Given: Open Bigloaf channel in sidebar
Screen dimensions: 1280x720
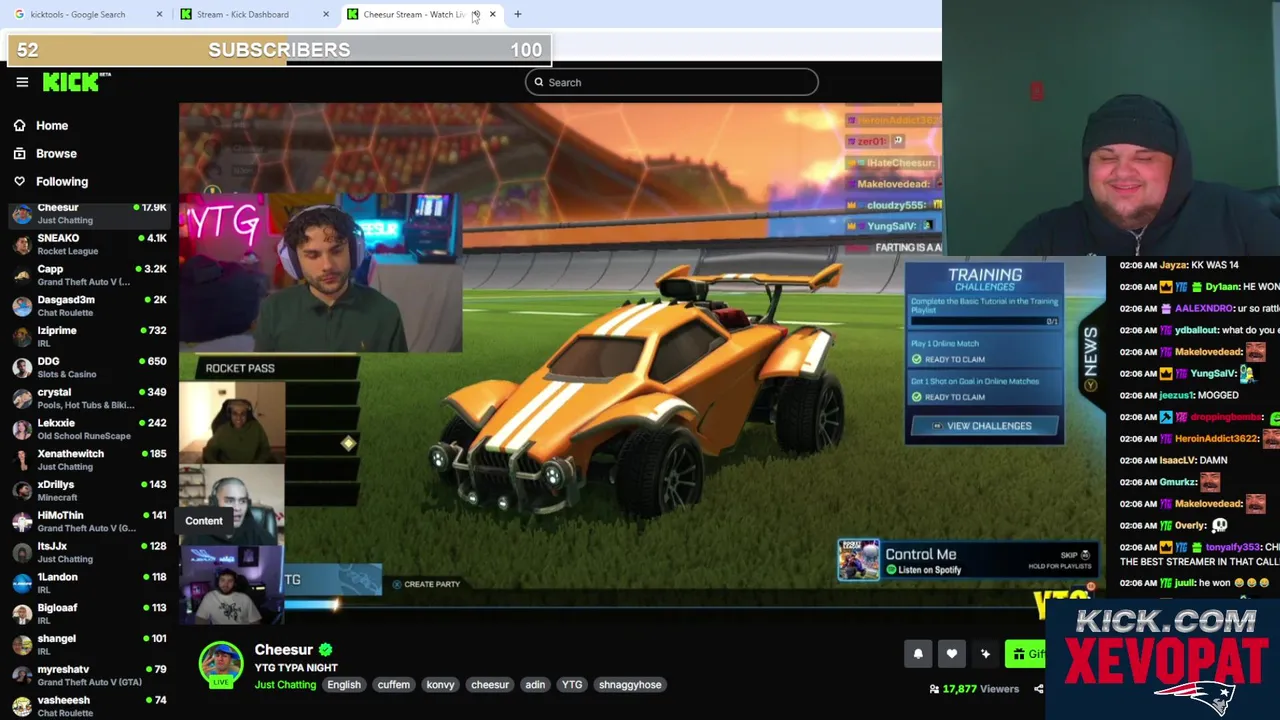Looking at the screenshot, I should [89, 613].
